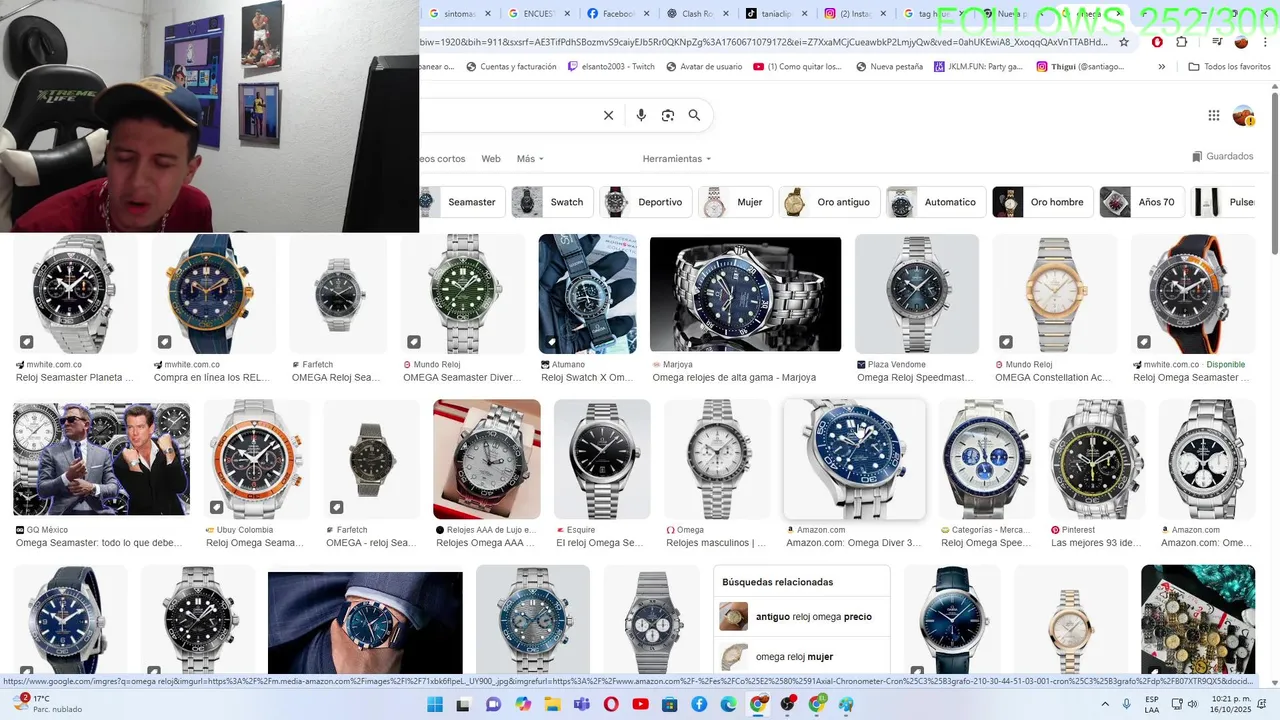The height and width of the screenshot is (720, 1280).
Task: Open the Windows Start menu
Action: pos(435,704)
